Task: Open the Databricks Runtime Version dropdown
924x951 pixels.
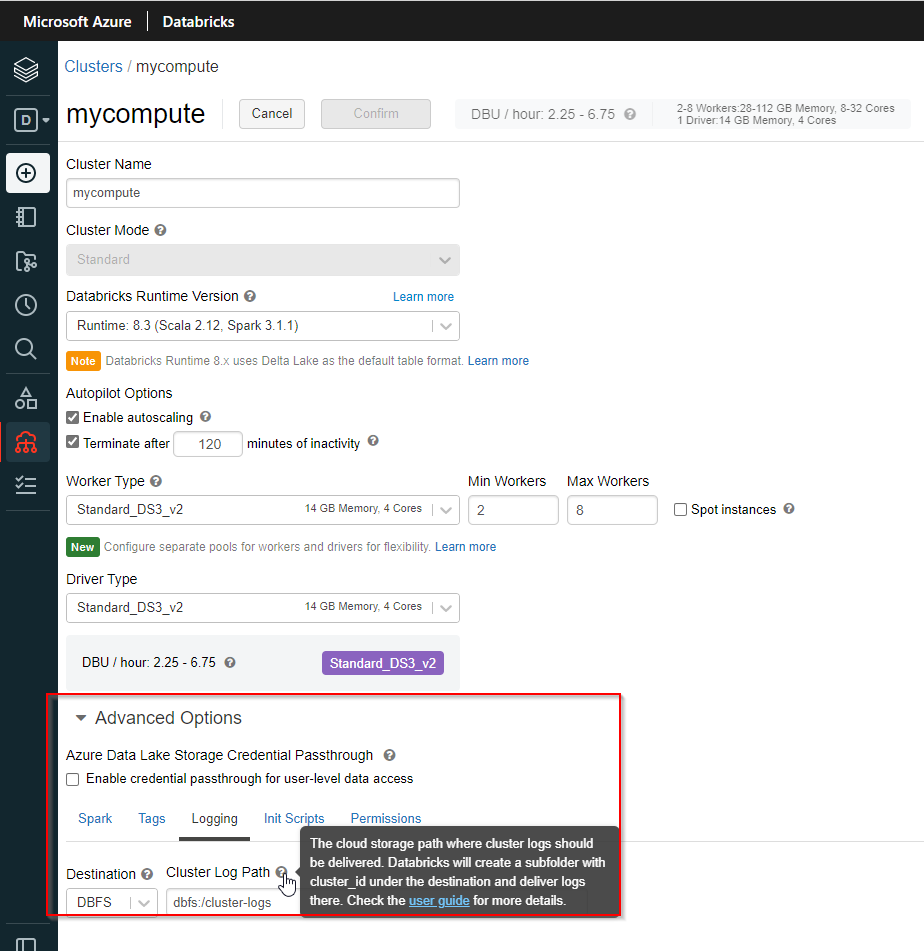Action: pos(263,326)
